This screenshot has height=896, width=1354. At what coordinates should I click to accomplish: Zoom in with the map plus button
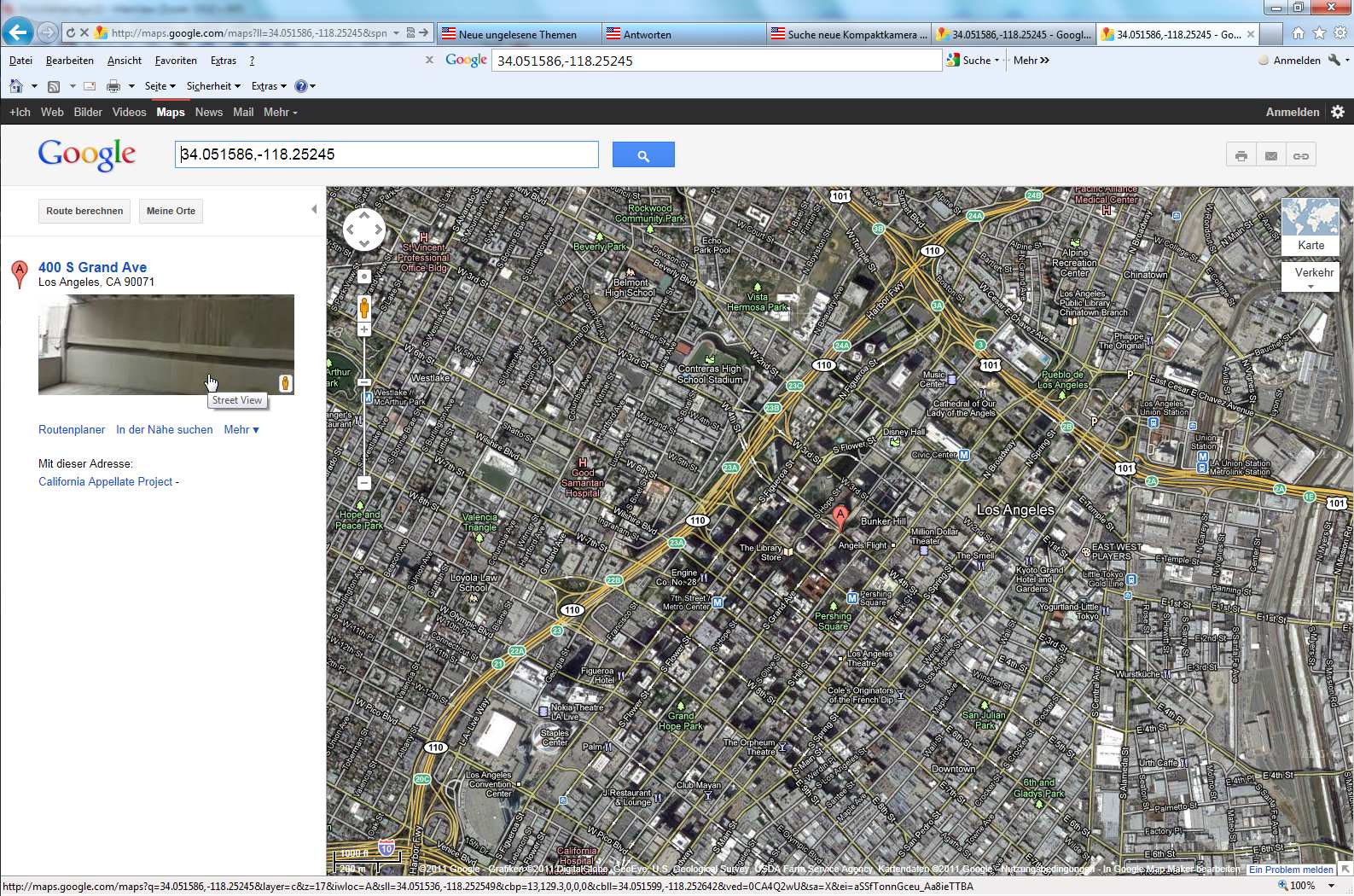tap(364, 329)
